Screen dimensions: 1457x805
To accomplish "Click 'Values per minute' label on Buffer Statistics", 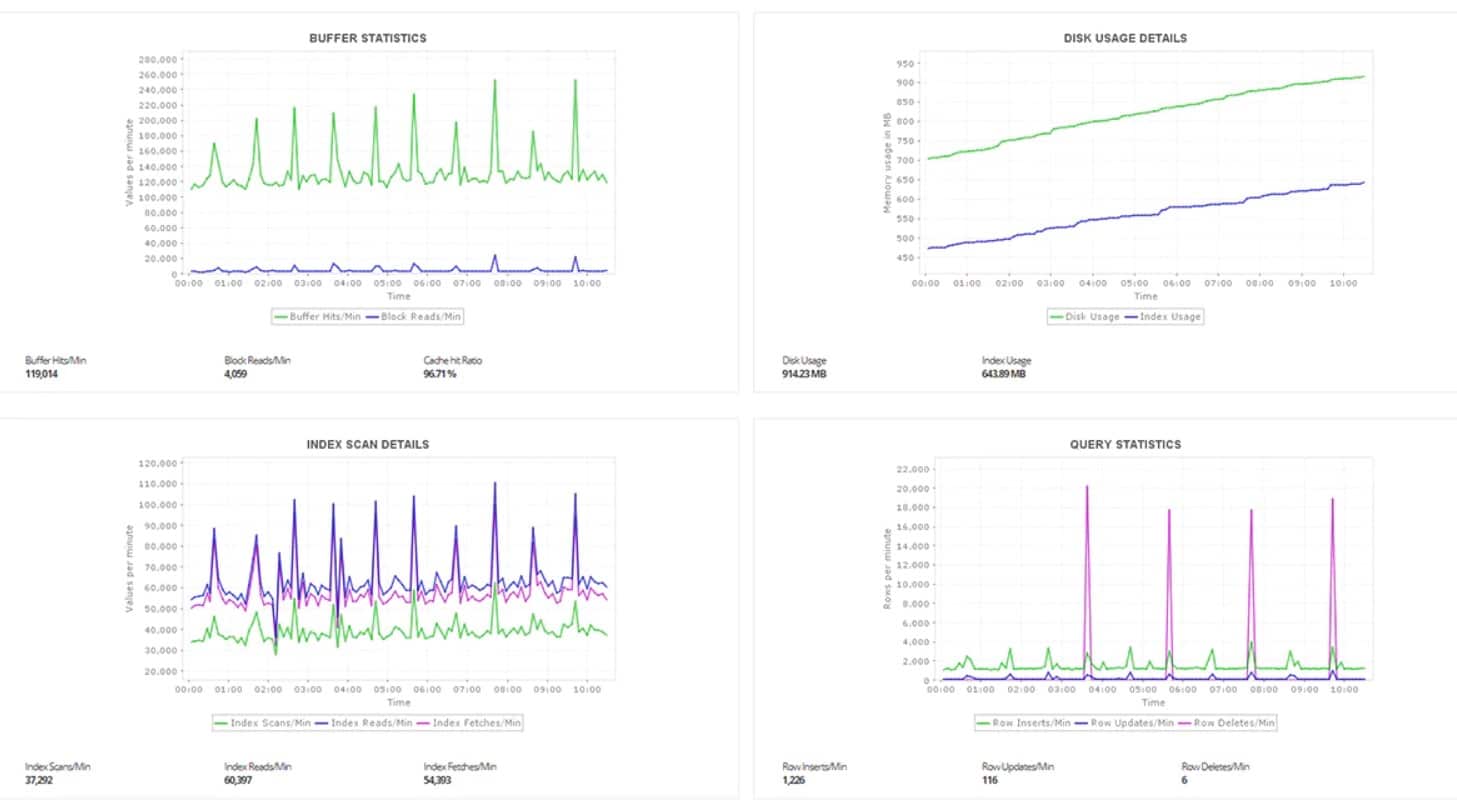I will pyautogui.click(x=128, y=165).
